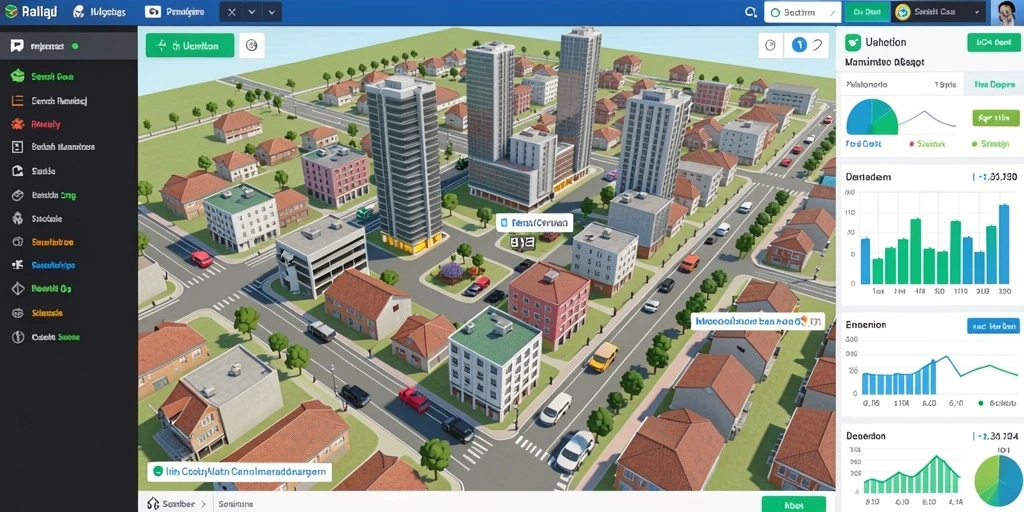Click the diamond-shaped icon in the left sidebar
This screenshot has height=512, width=1024.
tap(18, 289)
